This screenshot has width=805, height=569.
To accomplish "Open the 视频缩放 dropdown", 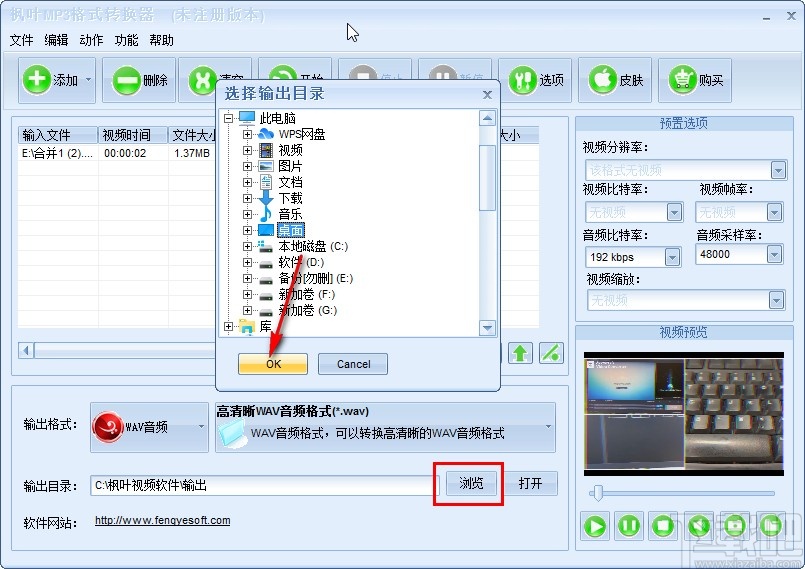I will coord(776,300).
